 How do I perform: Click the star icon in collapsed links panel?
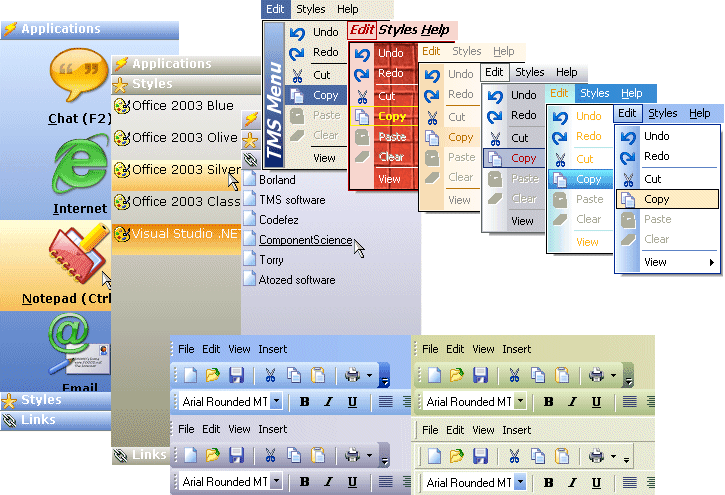tap(250, 140)
